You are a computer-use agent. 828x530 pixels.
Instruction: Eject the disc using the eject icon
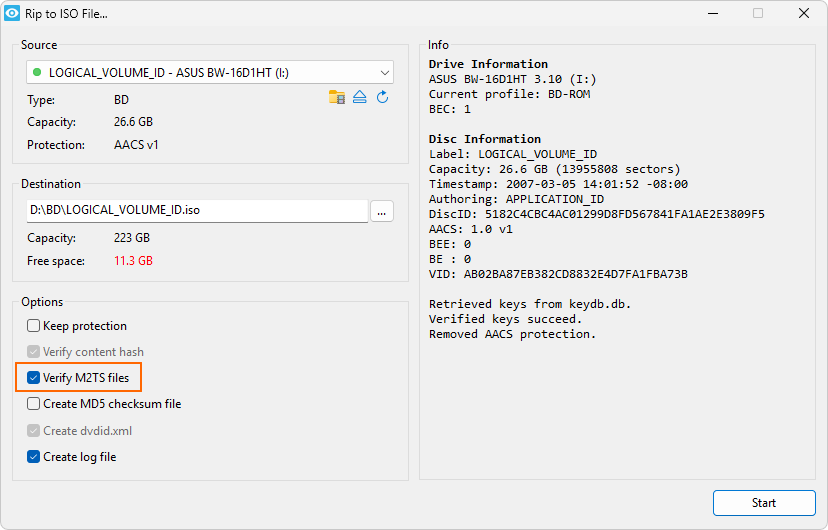(360, 97)
